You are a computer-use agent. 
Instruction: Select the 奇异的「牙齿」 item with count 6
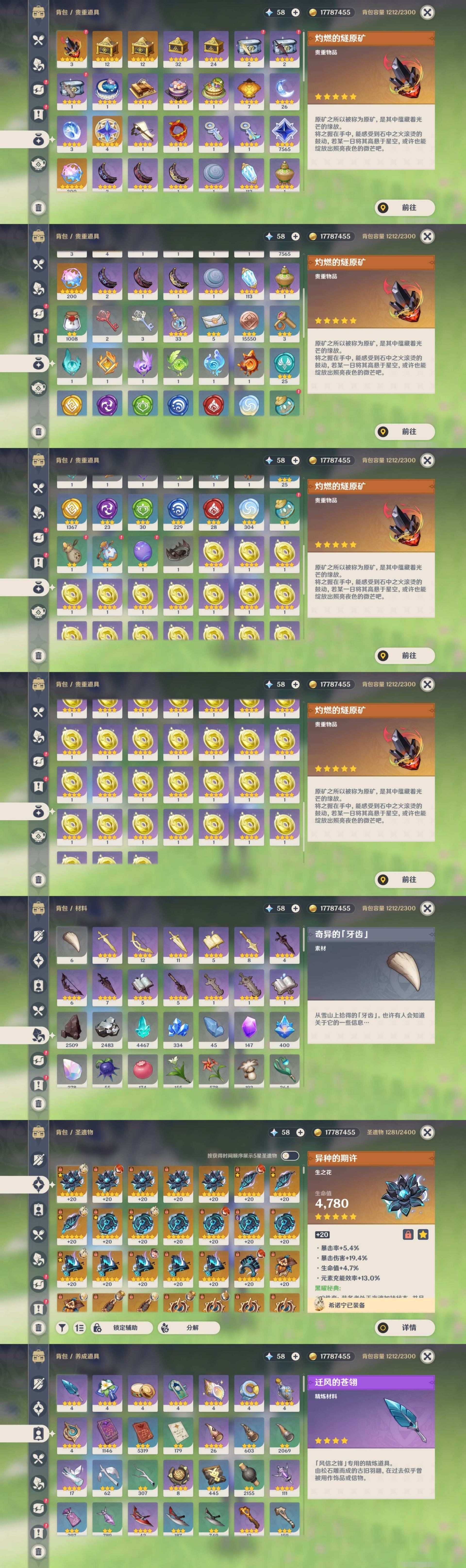tap(72, 945)
